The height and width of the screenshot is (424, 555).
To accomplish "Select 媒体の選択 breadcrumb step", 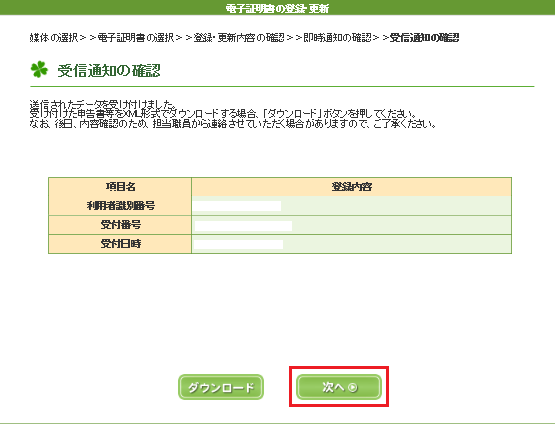I will coord(54,38).
